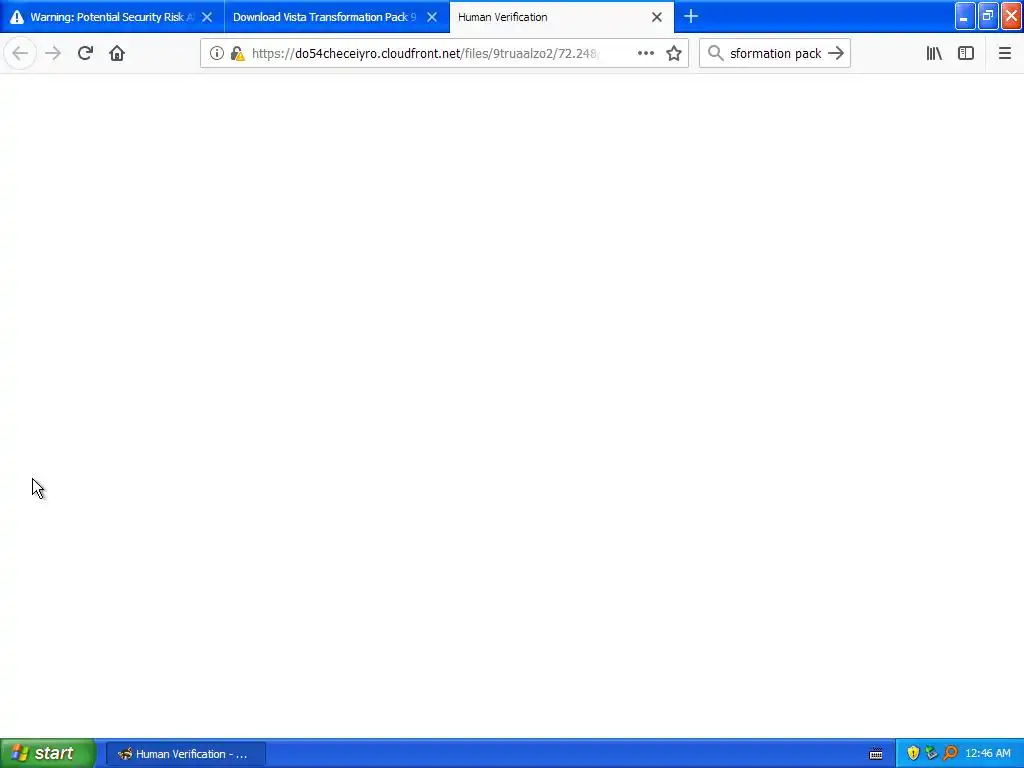Open a new tab with the plus button
This screenshot has width=1024, height=768.
coord(691,16)
